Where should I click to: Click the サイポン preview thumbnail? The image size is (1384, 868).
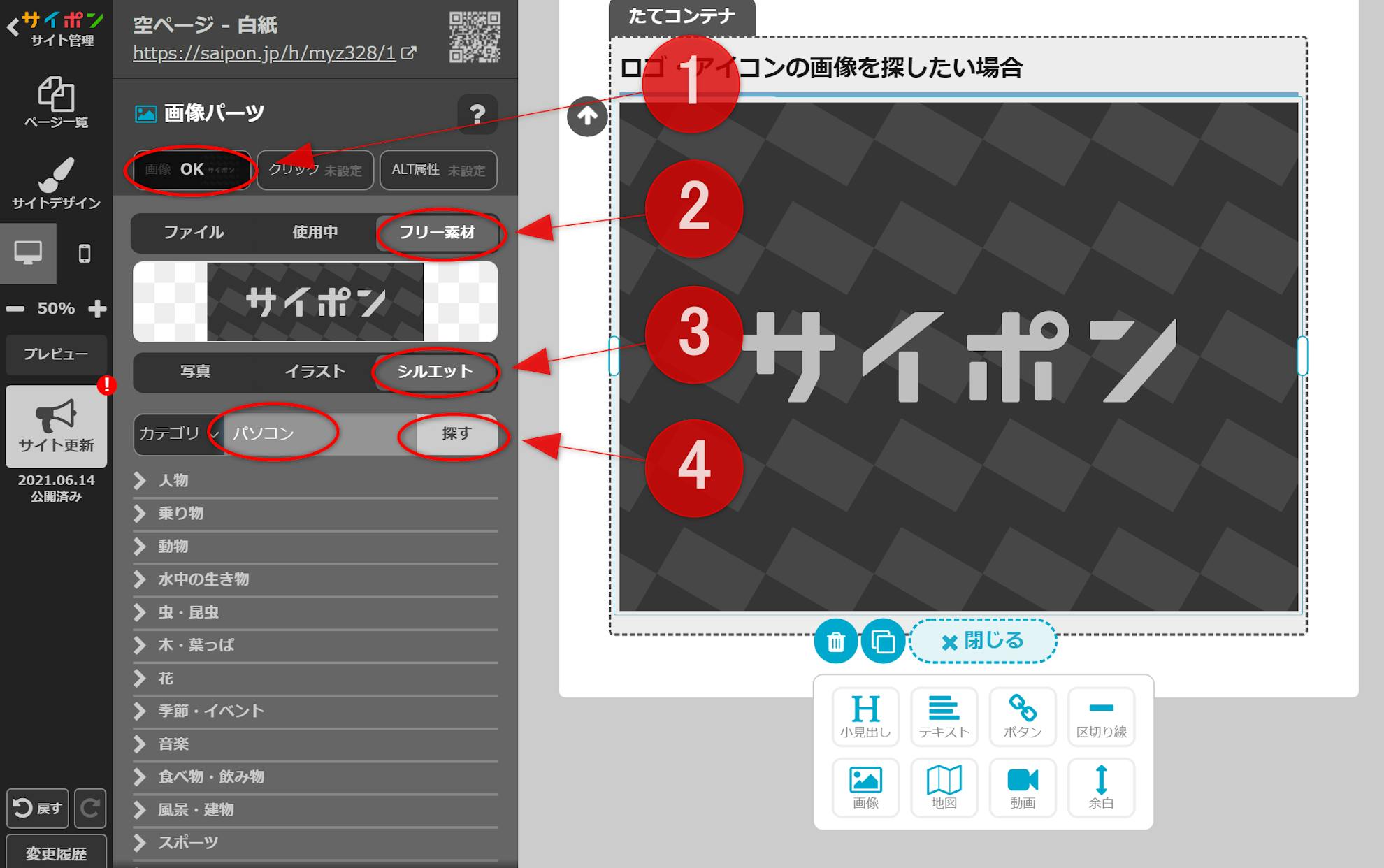[315, 302]
